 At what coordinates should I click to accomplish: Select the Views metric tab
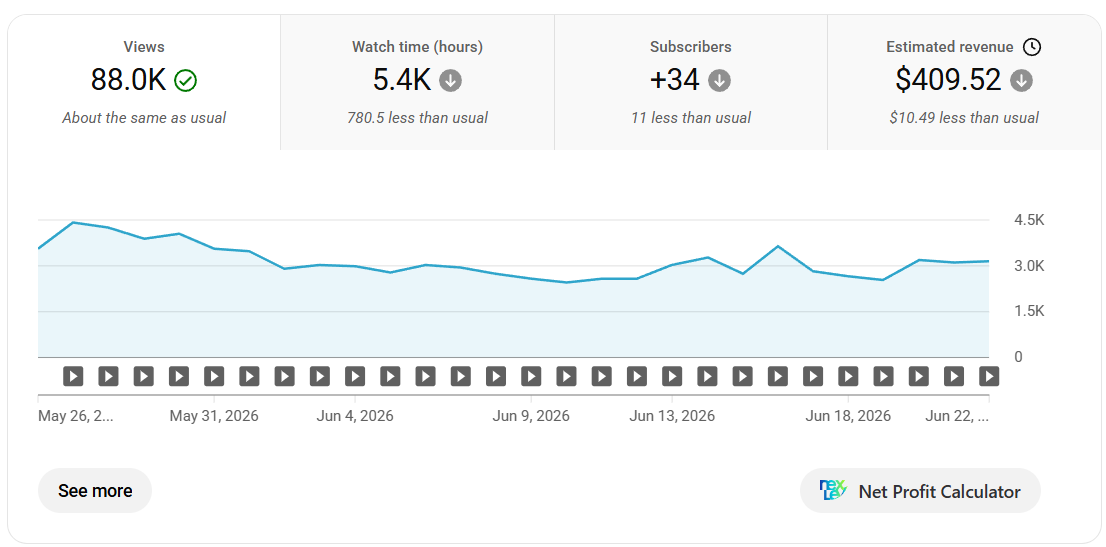144,83
